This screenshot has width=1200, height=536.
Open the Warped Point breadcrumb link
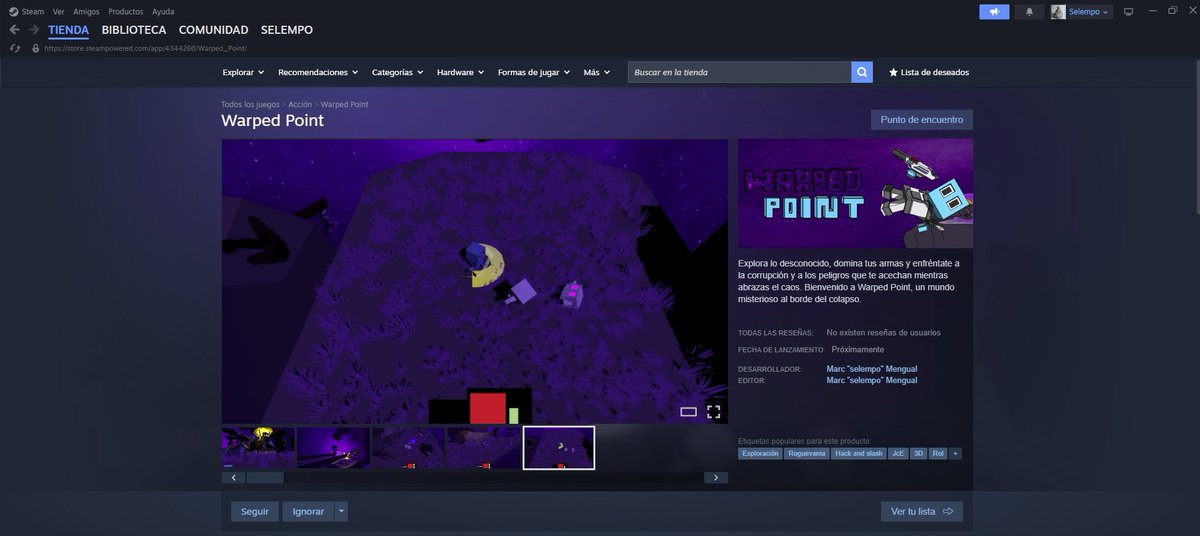click(x=344, y=104)
